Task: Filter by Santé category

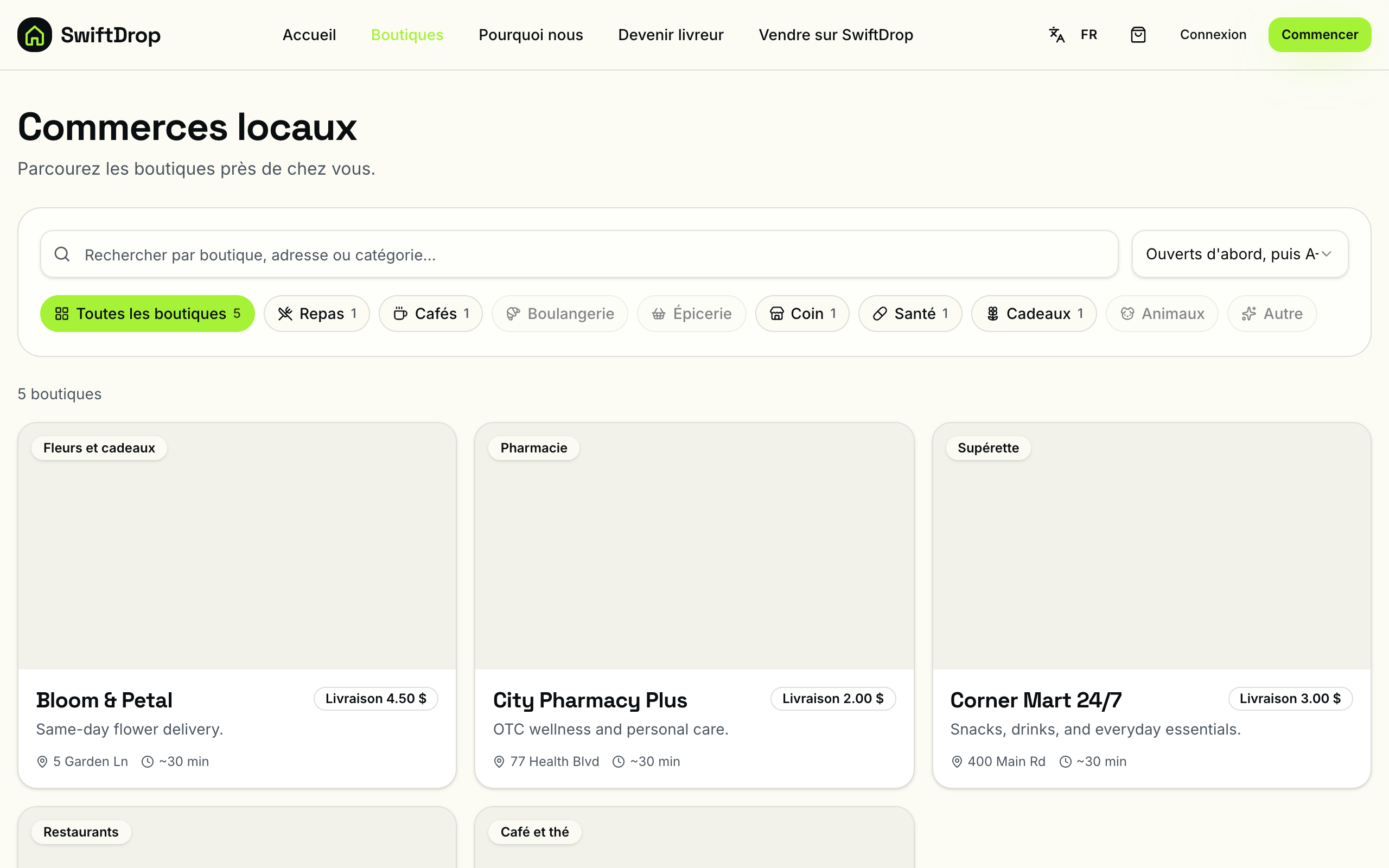Action: [910, 314]
